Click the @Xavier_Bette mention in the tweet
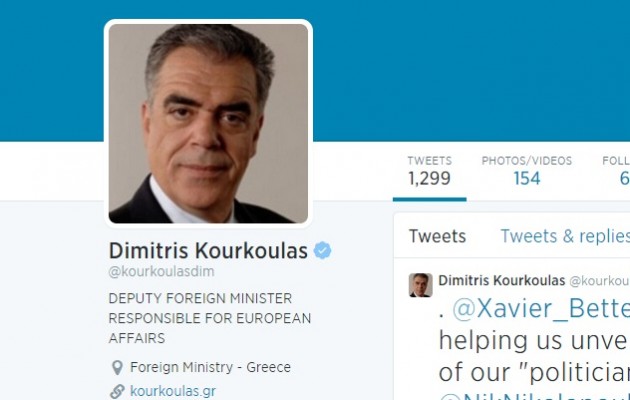 (541, 309)
